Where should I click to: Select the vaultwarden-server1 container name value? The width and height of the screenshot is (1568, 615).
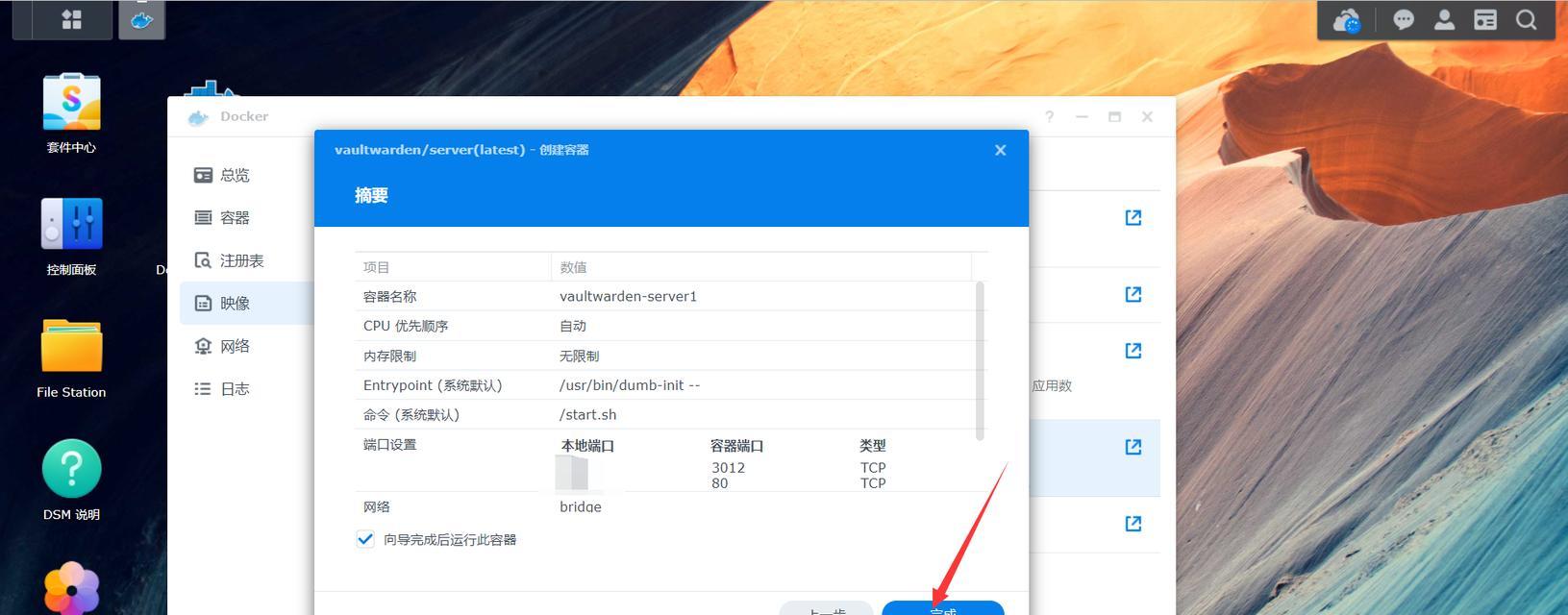628,296
